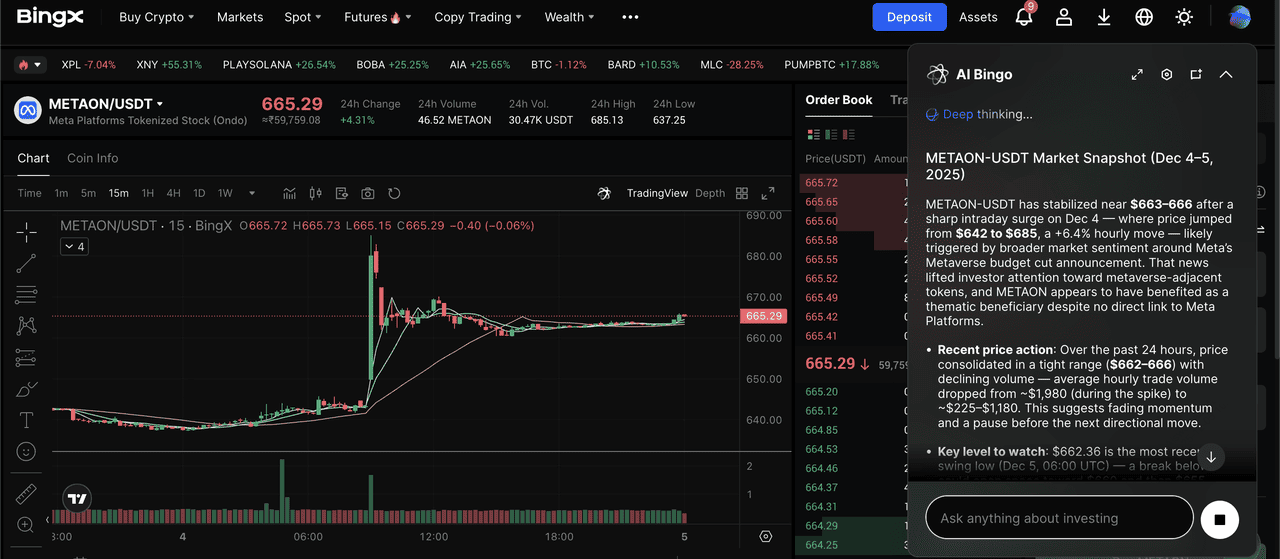Collapse the AI Bingo panel
This screenshot has height=559, width=1280.
pyautogui.click(x=1226, y=75)
